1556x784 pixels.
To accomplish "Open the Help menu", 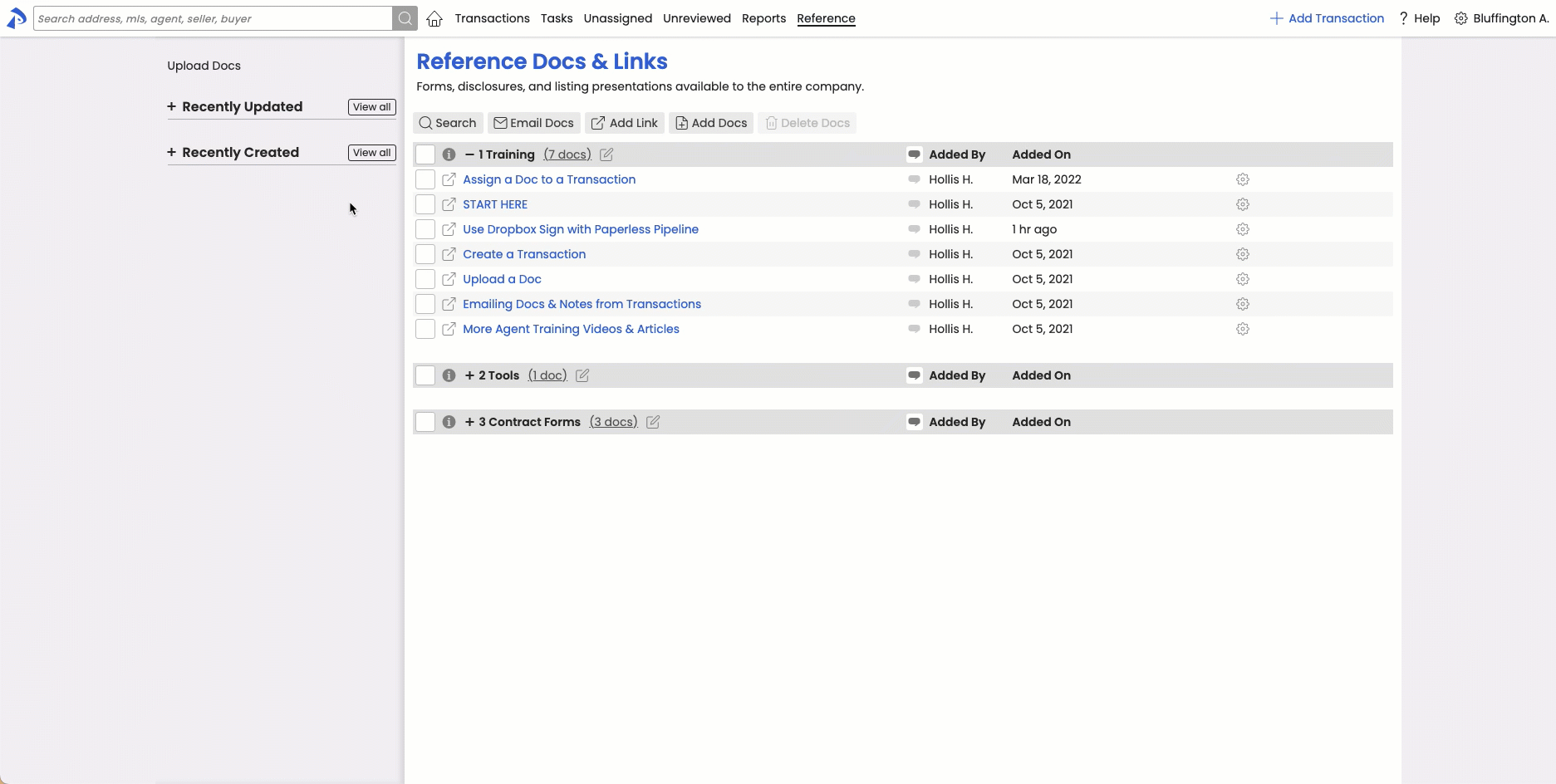I will pyautogui.click(x=1420, y=18).
